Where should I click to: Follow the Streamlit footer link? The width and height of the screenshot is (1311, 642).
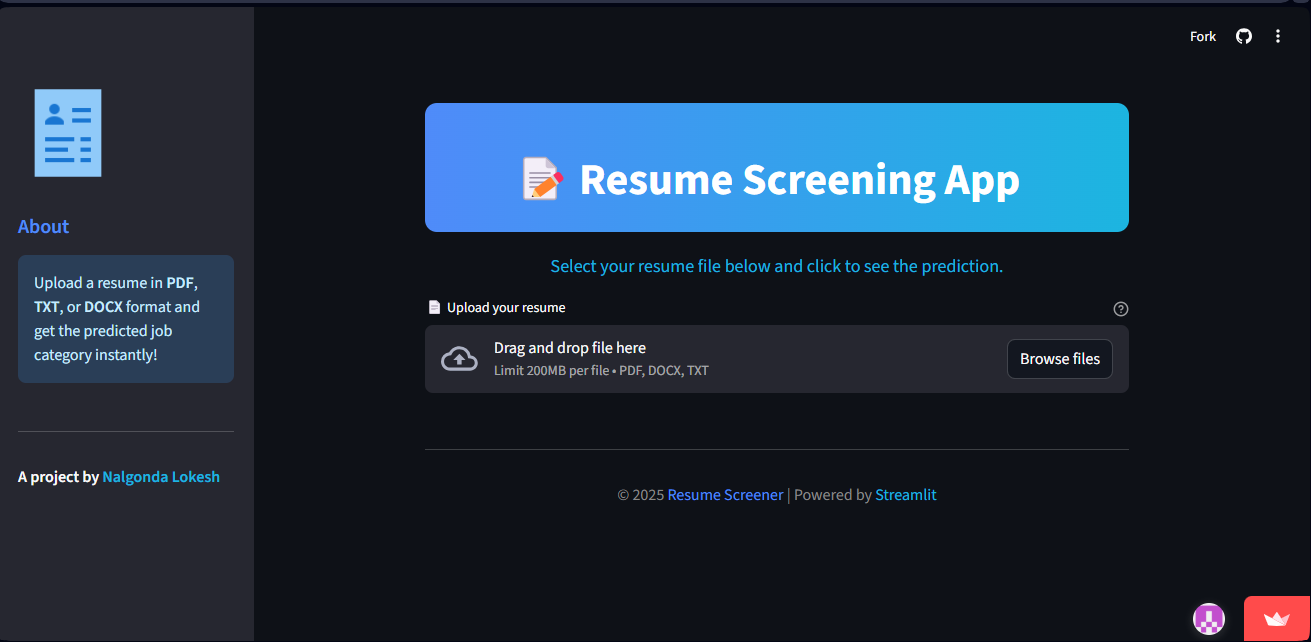click(905, 495)
